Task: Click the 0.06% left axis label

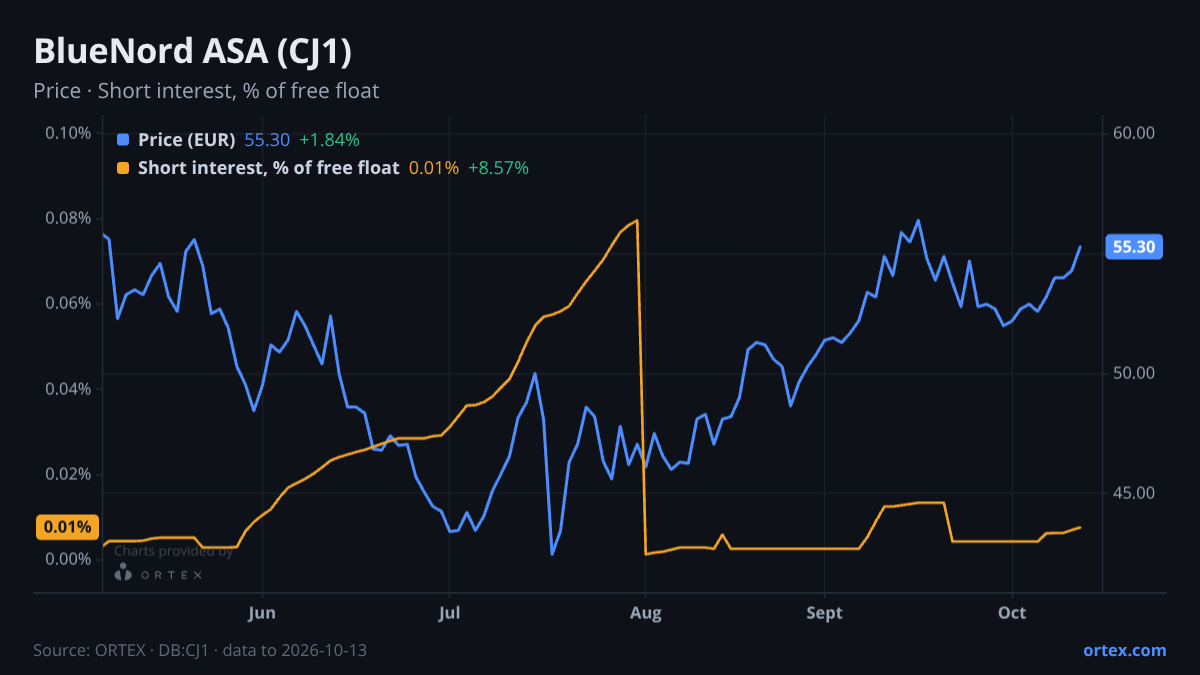Action: (x=69, y=303)
